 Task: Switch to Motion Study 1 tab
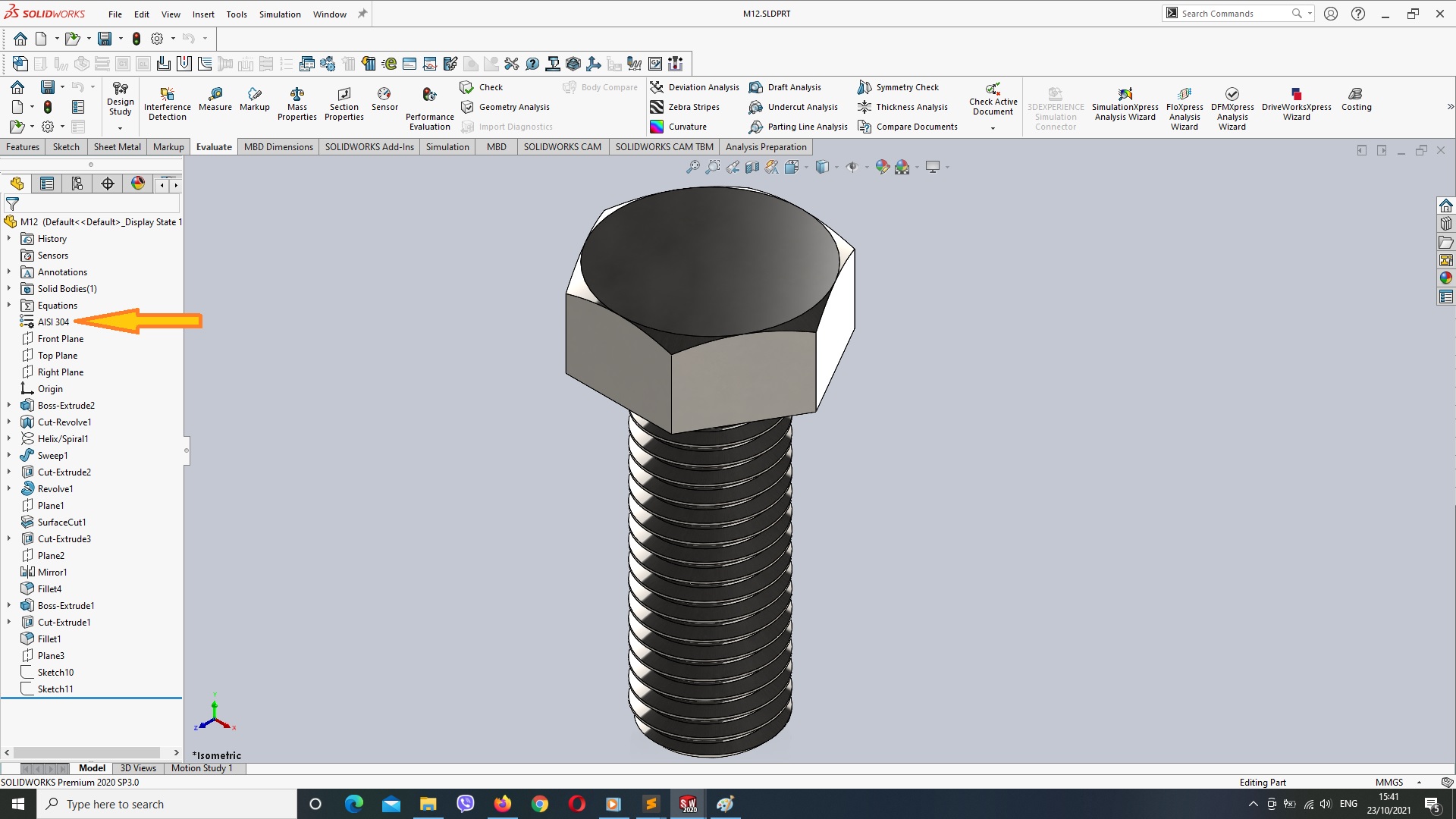click(202, 768)
